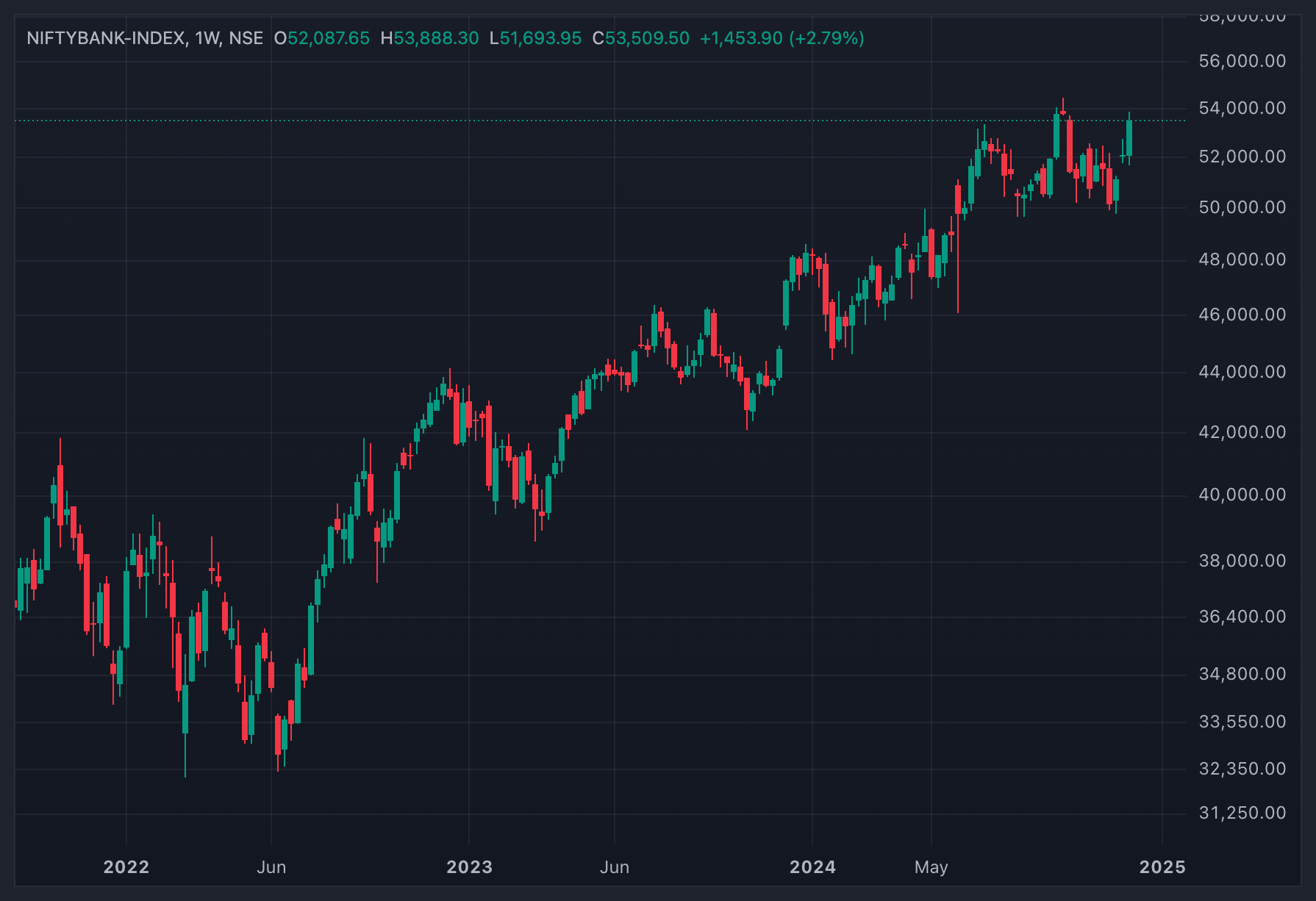
Task: Click the 40,000.00 price scale label
Action: coord(1242,495)
